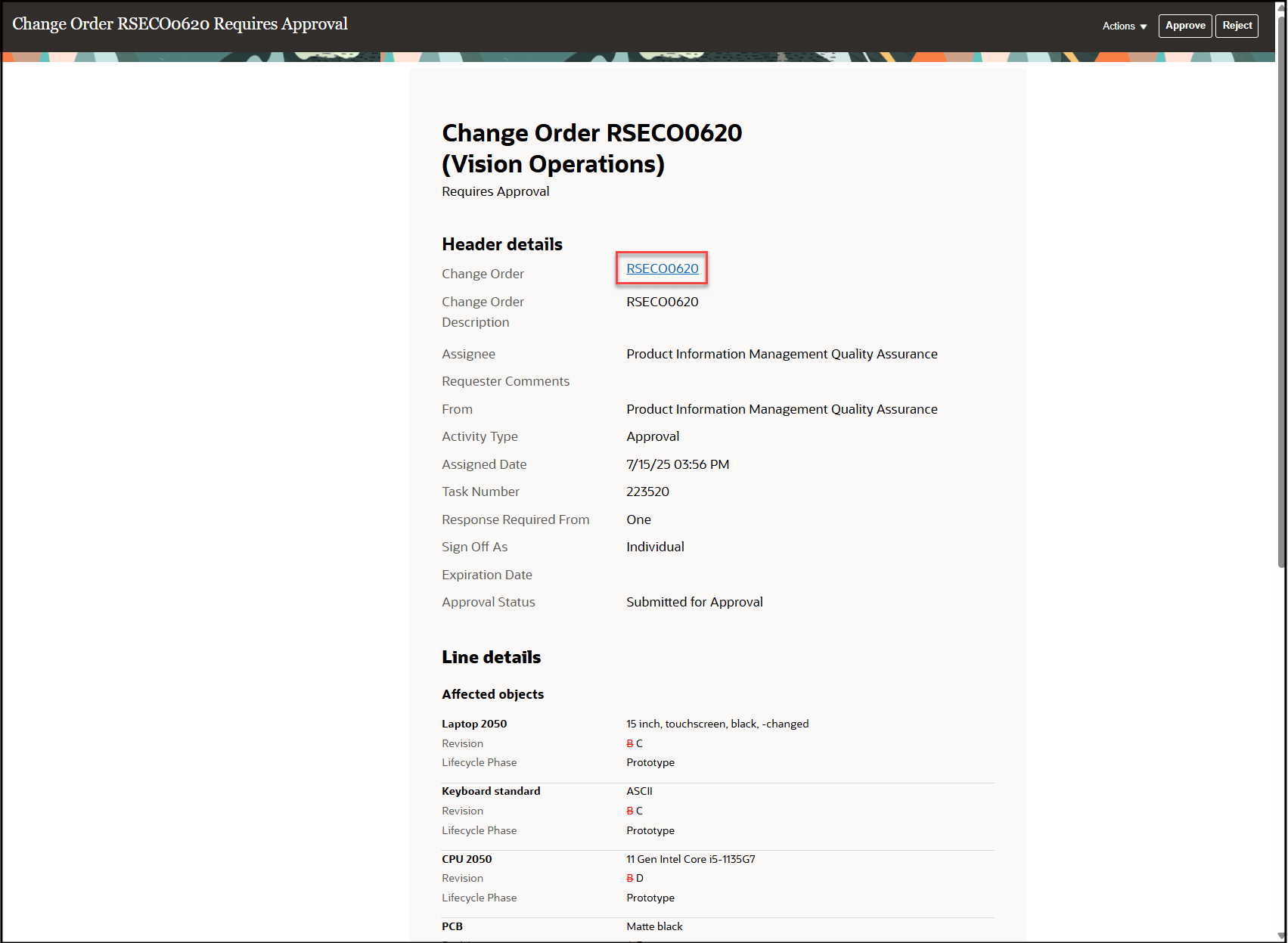The height and width of the screenshot is (943, 1288).
Task: Click the Header details section heading
Action: tap(501, 244)
